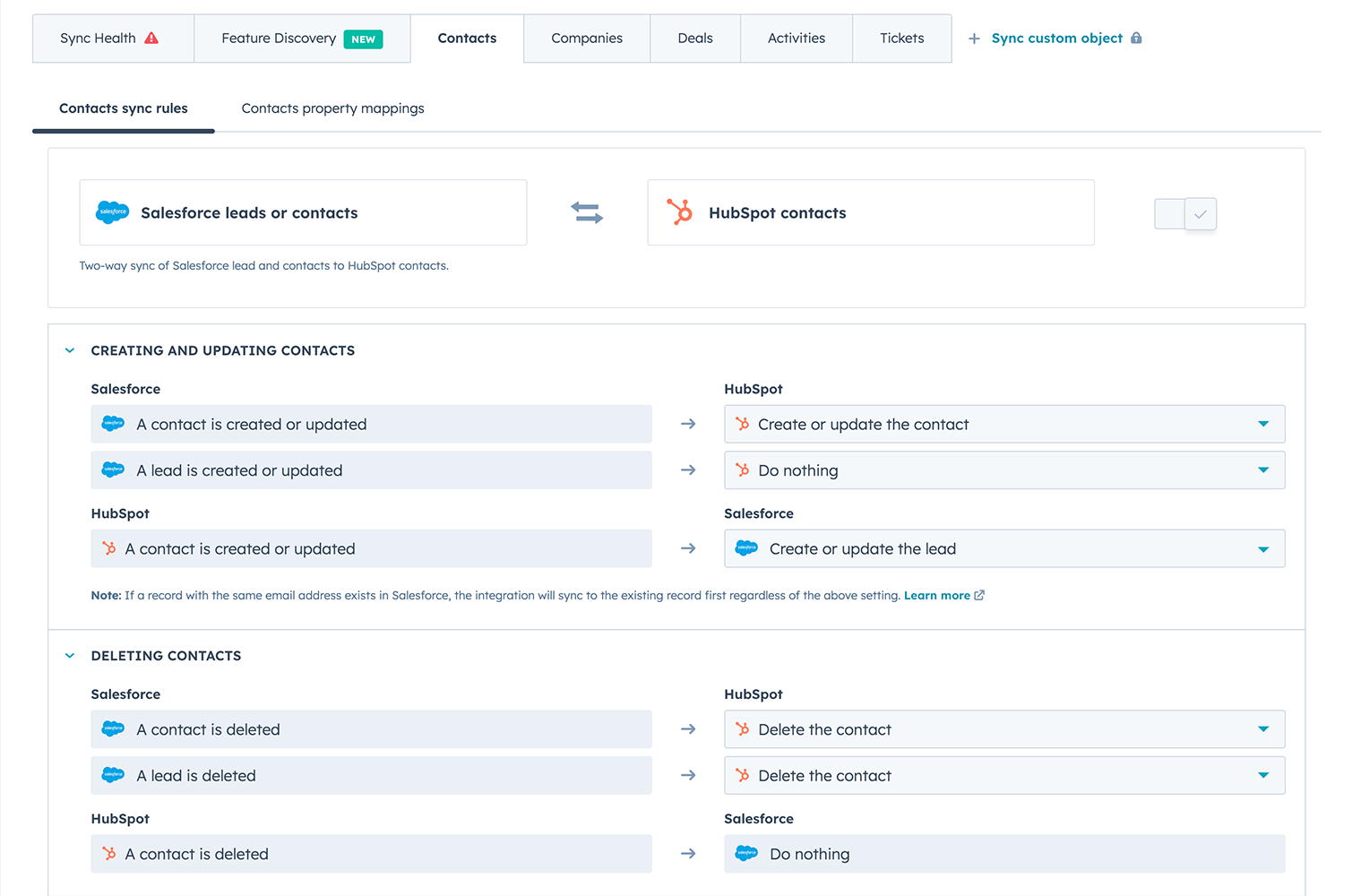Click the NEW badge on Feature Discovery

point(363,39)
